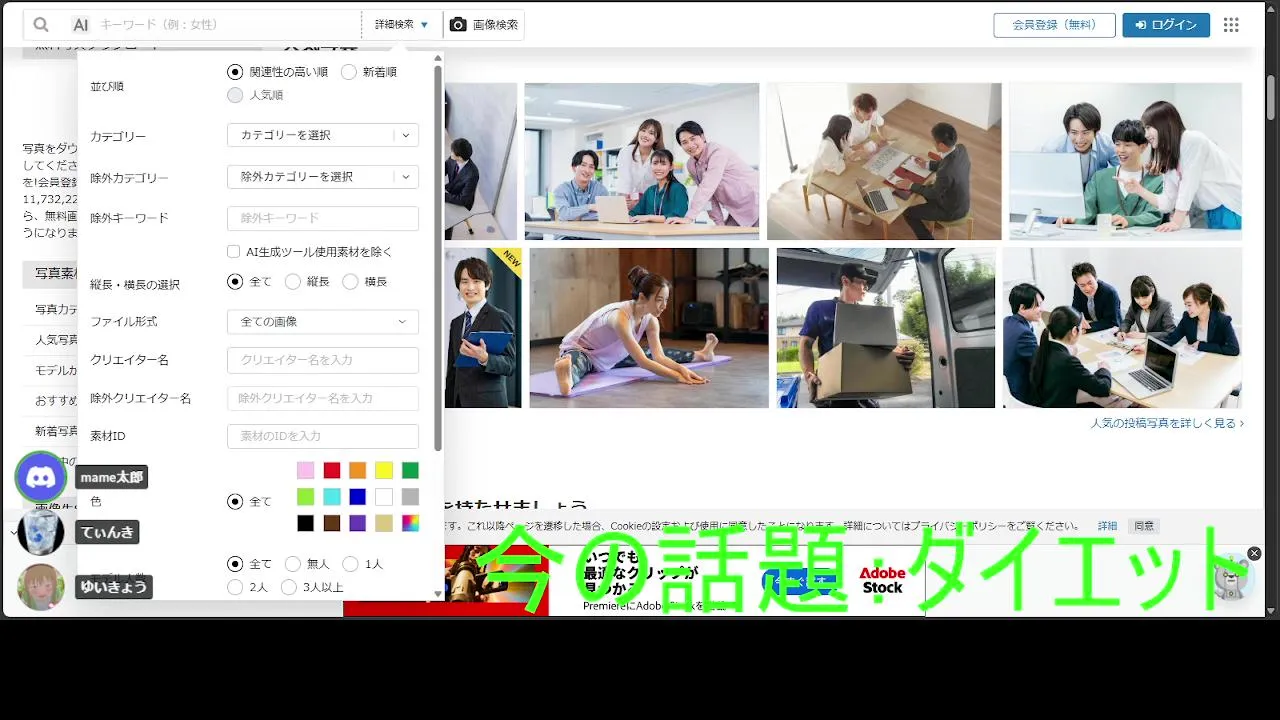Viewport: 1280px width, 720px height.
Task: Open the delivery man with boxes photo
Action: [886, 328]
